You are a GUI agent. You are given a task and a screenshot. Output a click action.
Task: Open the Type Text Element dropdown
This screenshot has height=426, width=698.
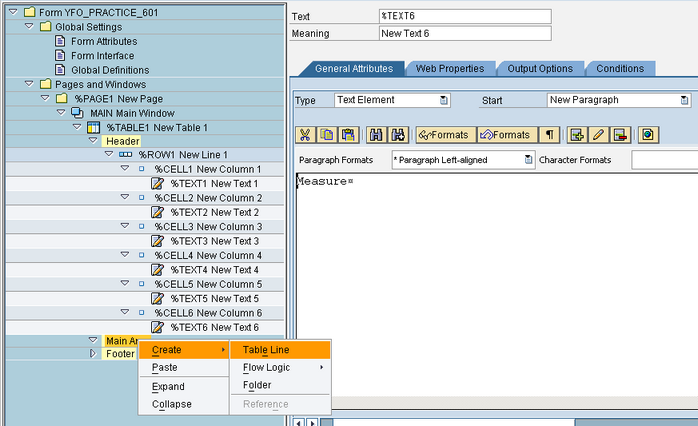[x=444, y=100]
